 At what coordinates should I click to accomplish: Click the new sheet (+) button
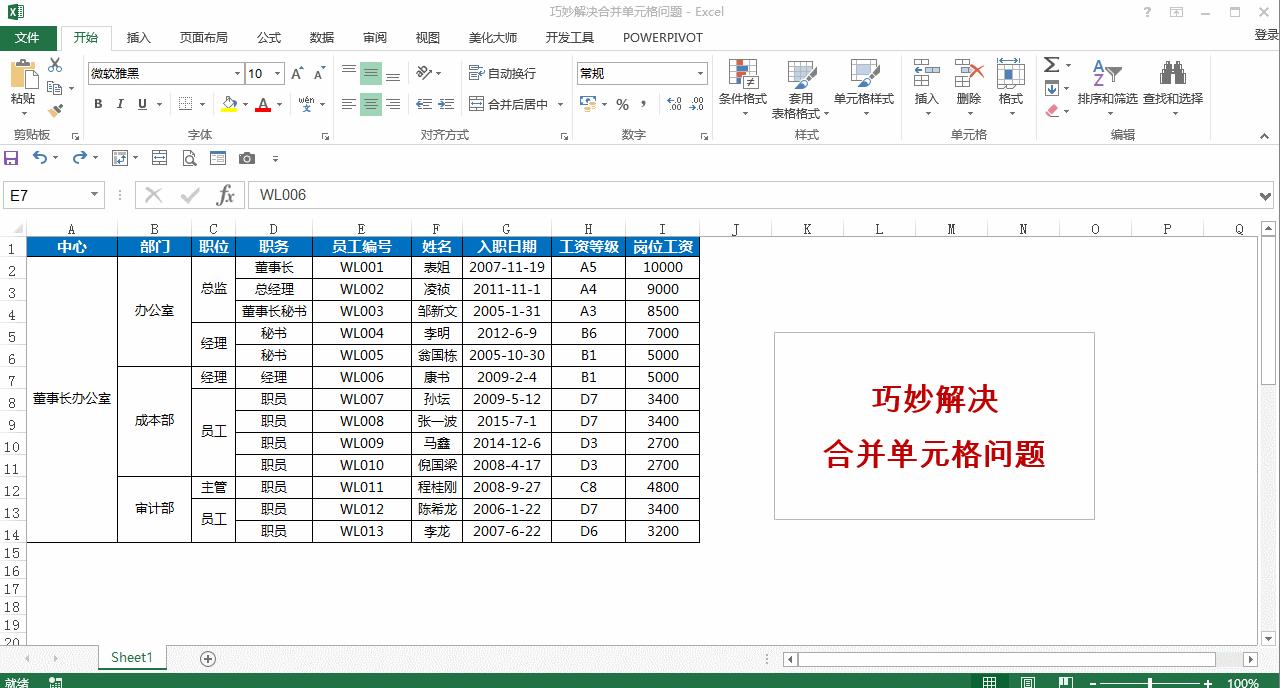pyautogui.click(x=207, y=658)
